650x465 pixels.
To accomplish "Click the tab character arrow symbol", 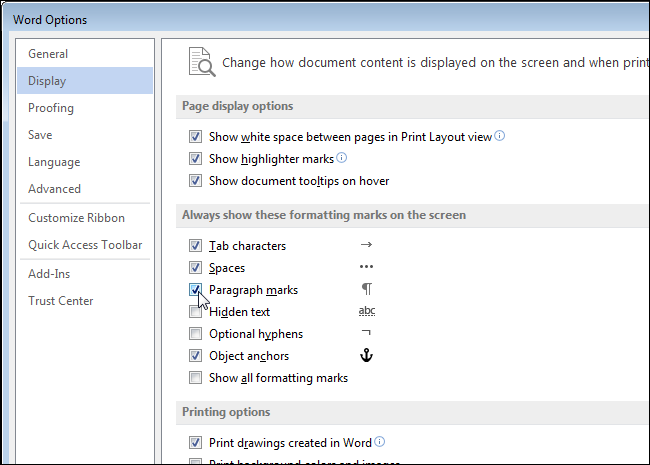I will pos(366,245).
